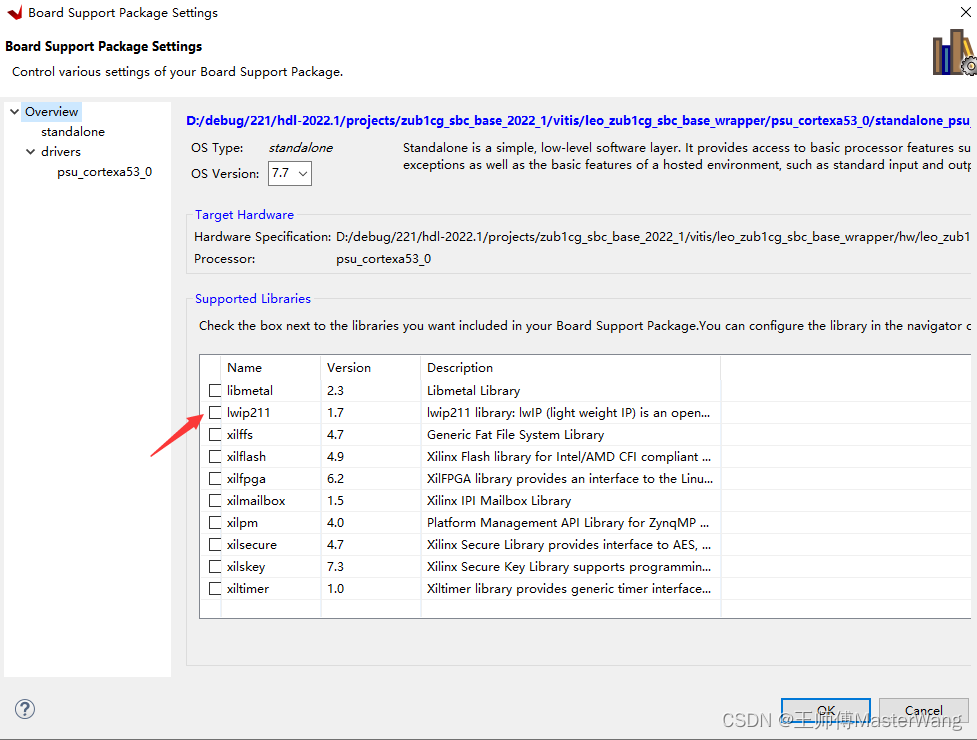Screen dimensions: 977x740
Task: Enable the libmetal library checkbox
Action: coord(215,391)
